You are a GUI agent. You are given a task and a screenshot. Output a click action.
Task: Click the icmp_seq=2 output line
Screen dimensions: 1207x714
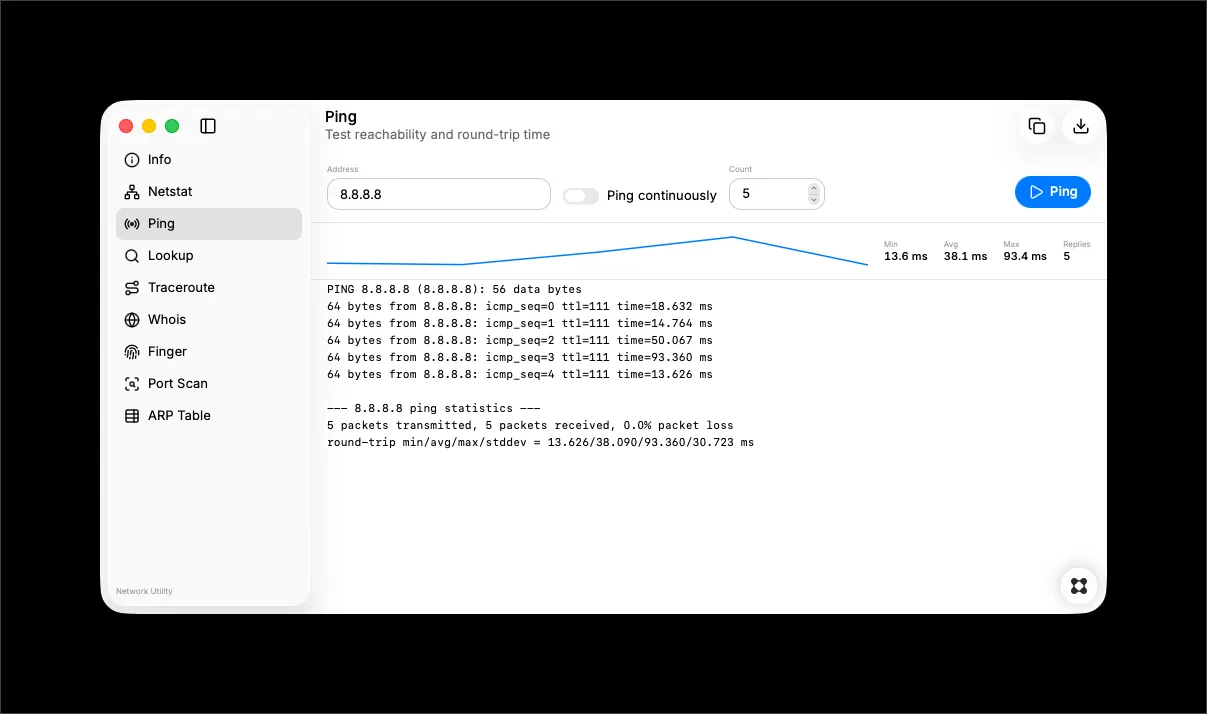[520, 340]
